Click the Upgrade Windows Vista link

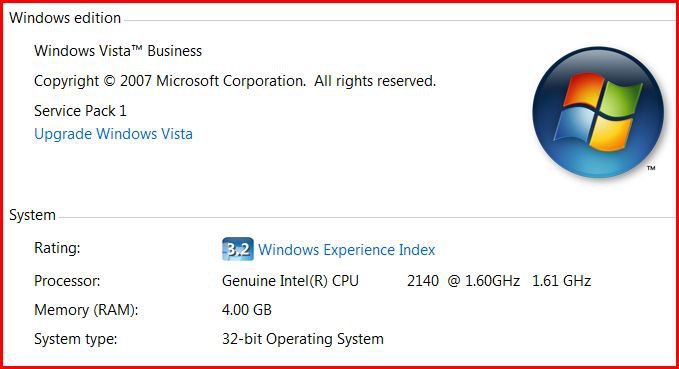point(113,134)
